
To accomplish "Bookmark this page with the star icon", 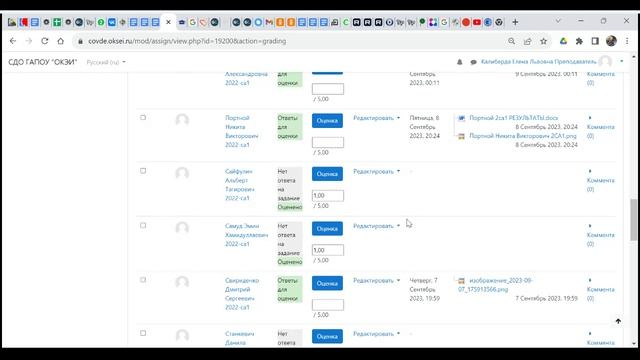I will coord(543,41).
